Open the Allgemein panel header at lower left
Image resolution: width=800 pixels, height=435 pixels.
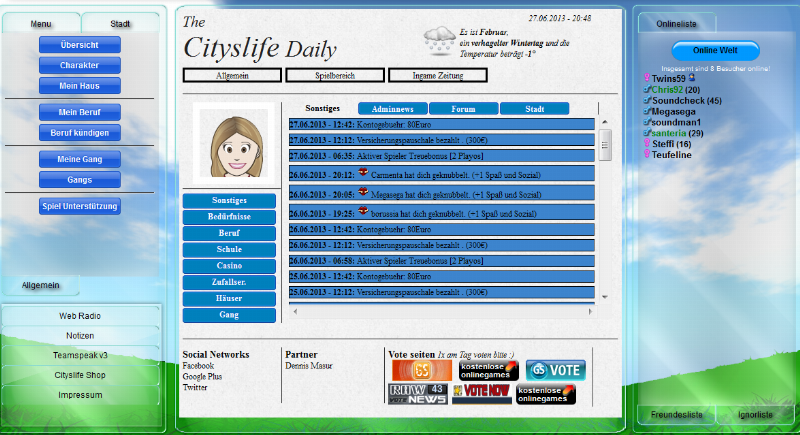41,285
